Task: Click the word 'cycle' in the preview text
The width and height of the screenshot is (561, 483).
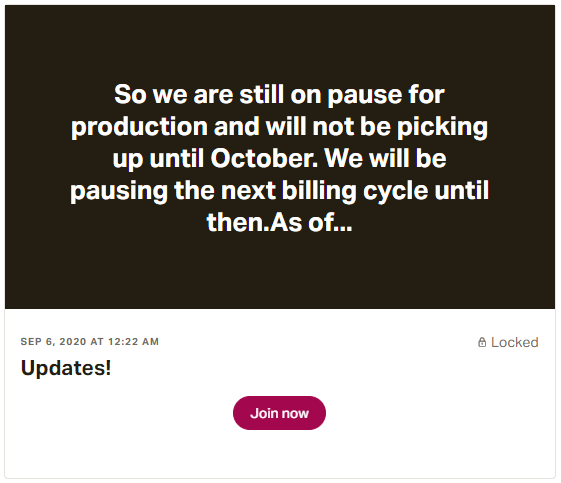Action: click(395, 191)
